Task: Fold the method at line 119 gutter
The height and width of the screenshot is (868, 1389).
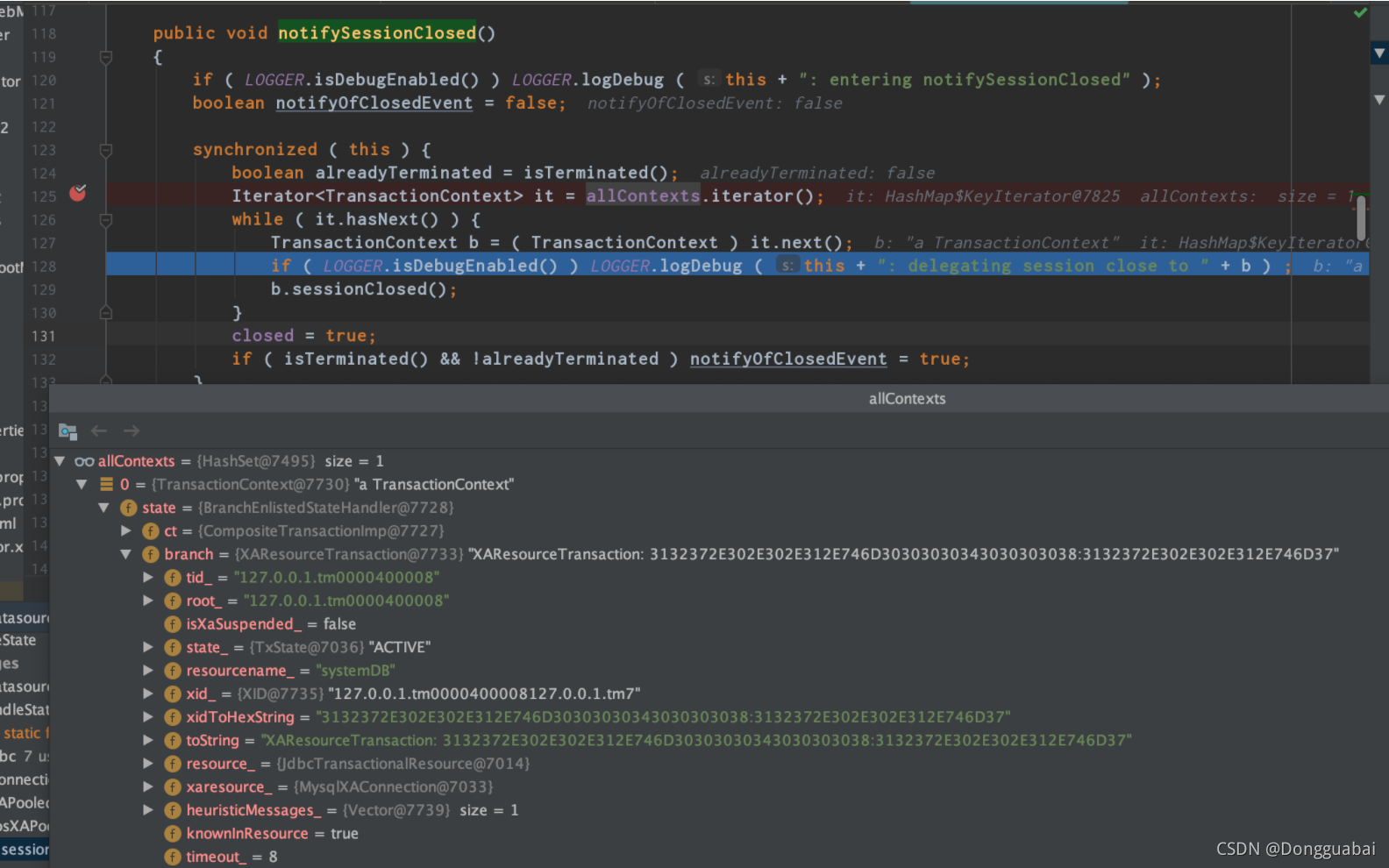Action: point(106,57)
